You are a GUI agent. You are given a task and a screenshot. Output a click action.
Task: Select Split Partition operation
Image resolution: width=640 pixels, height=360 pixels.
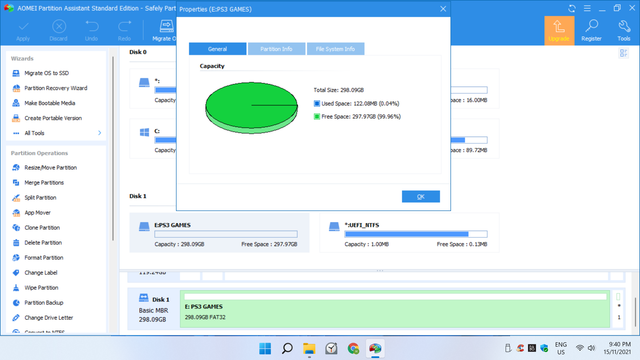click(40, 198)
